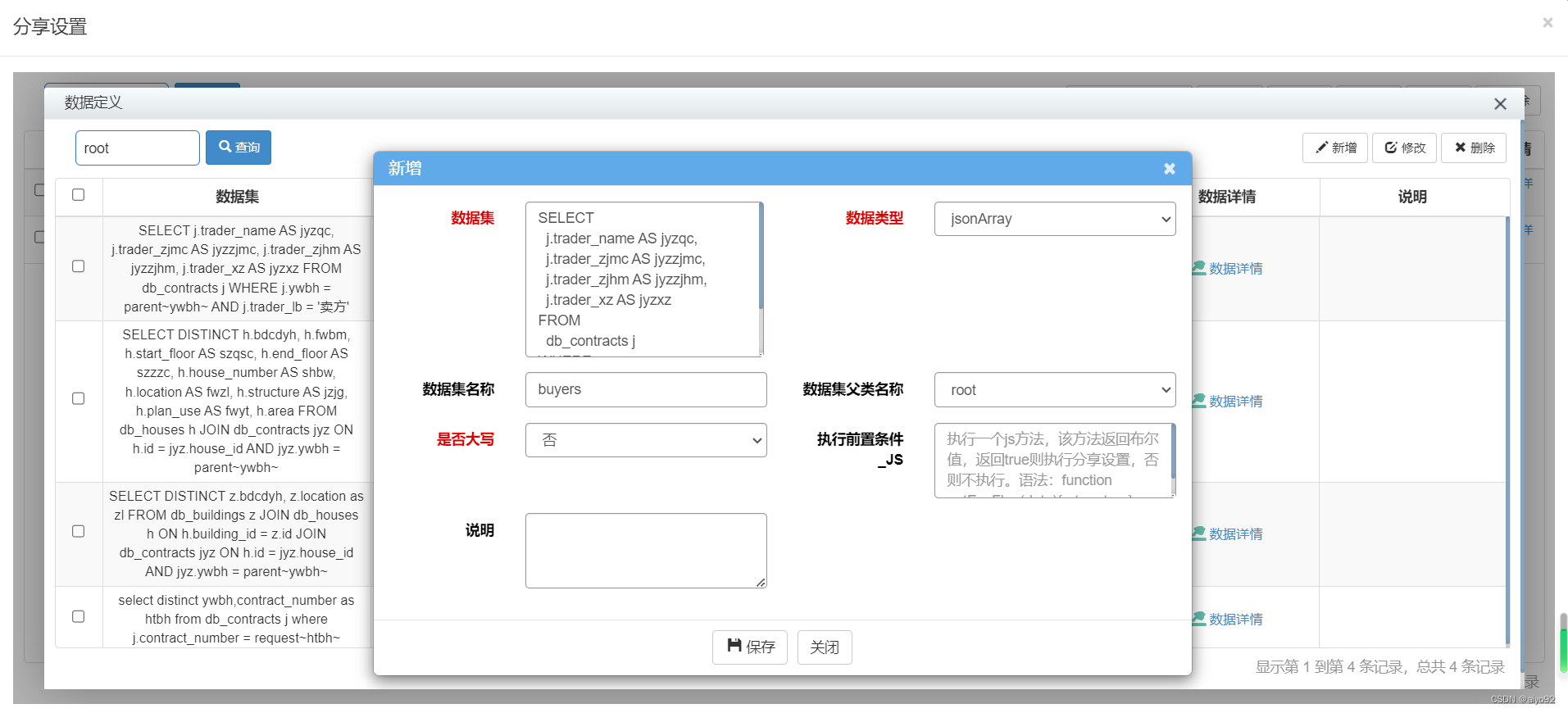Click the 新增 pencil button in the toolbar
The height and width of the screenshot is (713, 1568).
(x=1335, y=148)
